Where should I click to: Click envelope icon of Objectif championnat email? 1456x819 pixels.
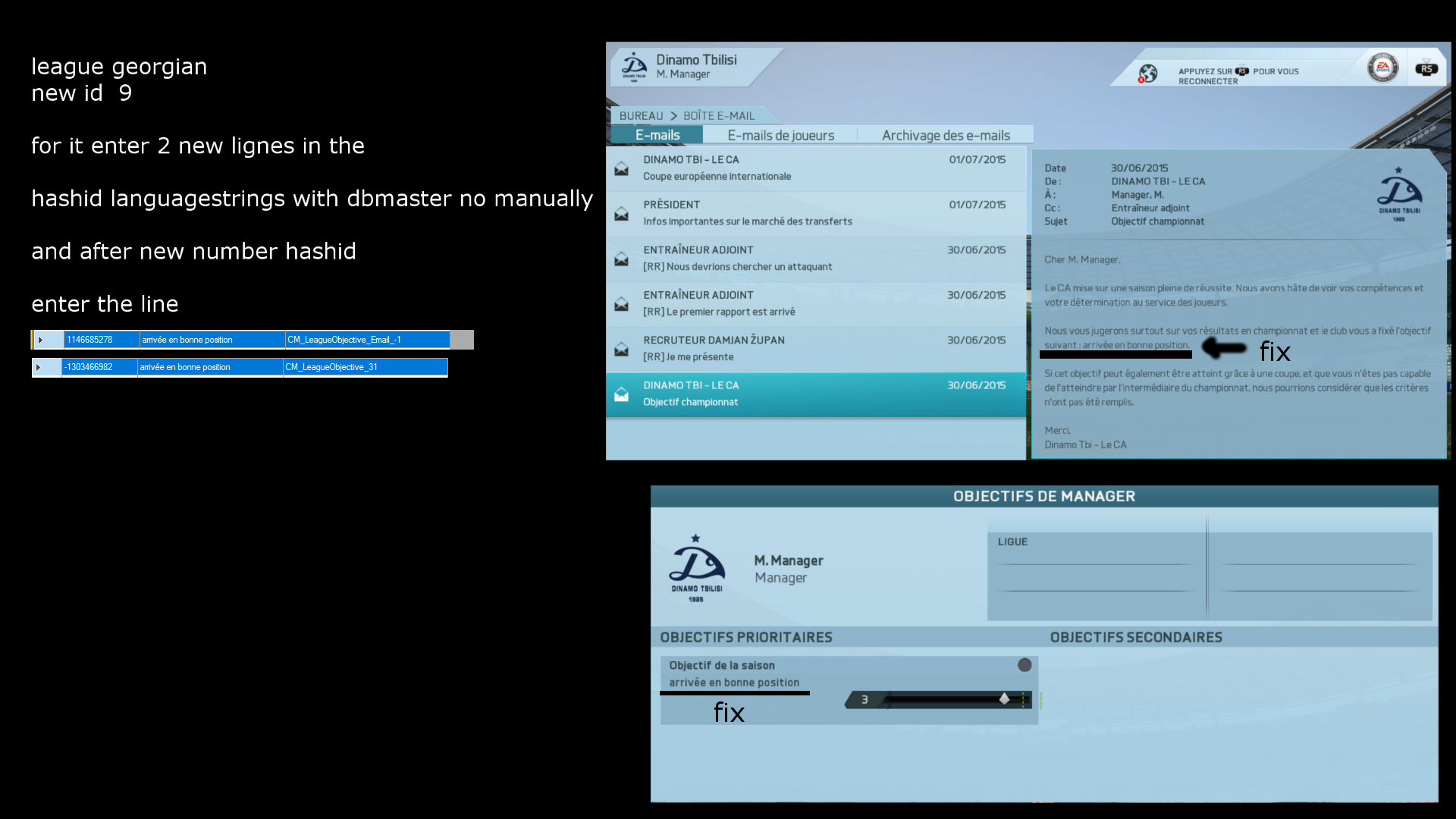pos(621,394)
